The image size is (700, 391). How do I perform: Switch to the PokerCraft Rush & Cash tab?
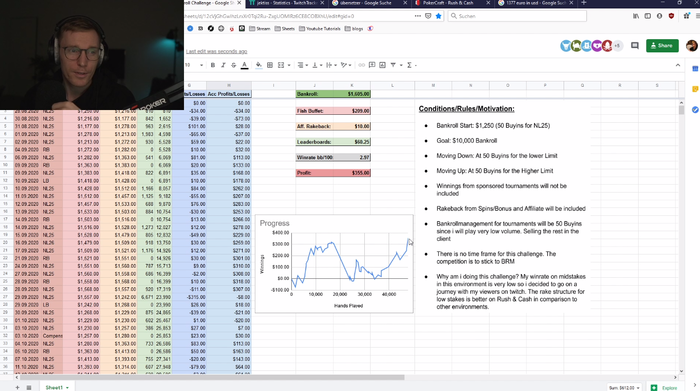pos(453,3)
